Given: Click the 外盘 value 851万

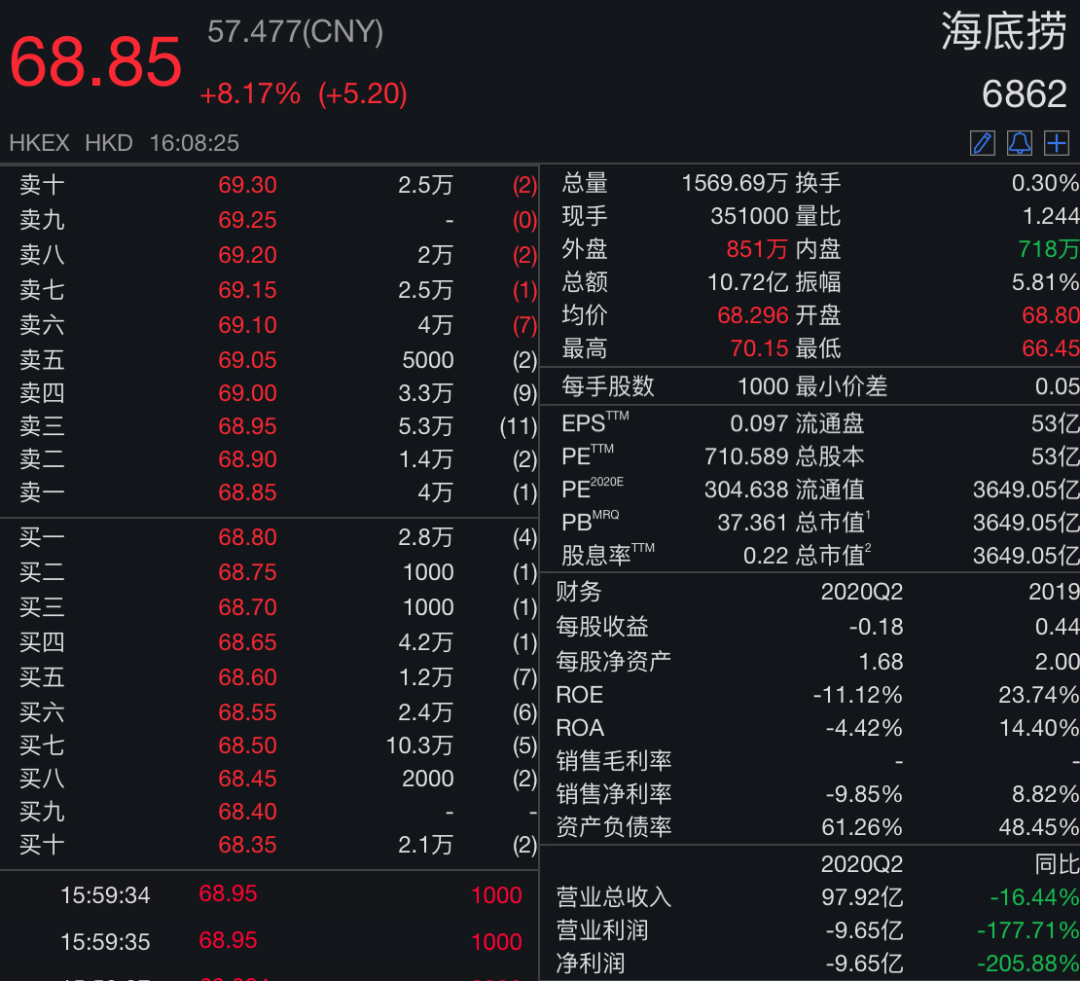Looking at the screenshot, I should pos(757,249).
